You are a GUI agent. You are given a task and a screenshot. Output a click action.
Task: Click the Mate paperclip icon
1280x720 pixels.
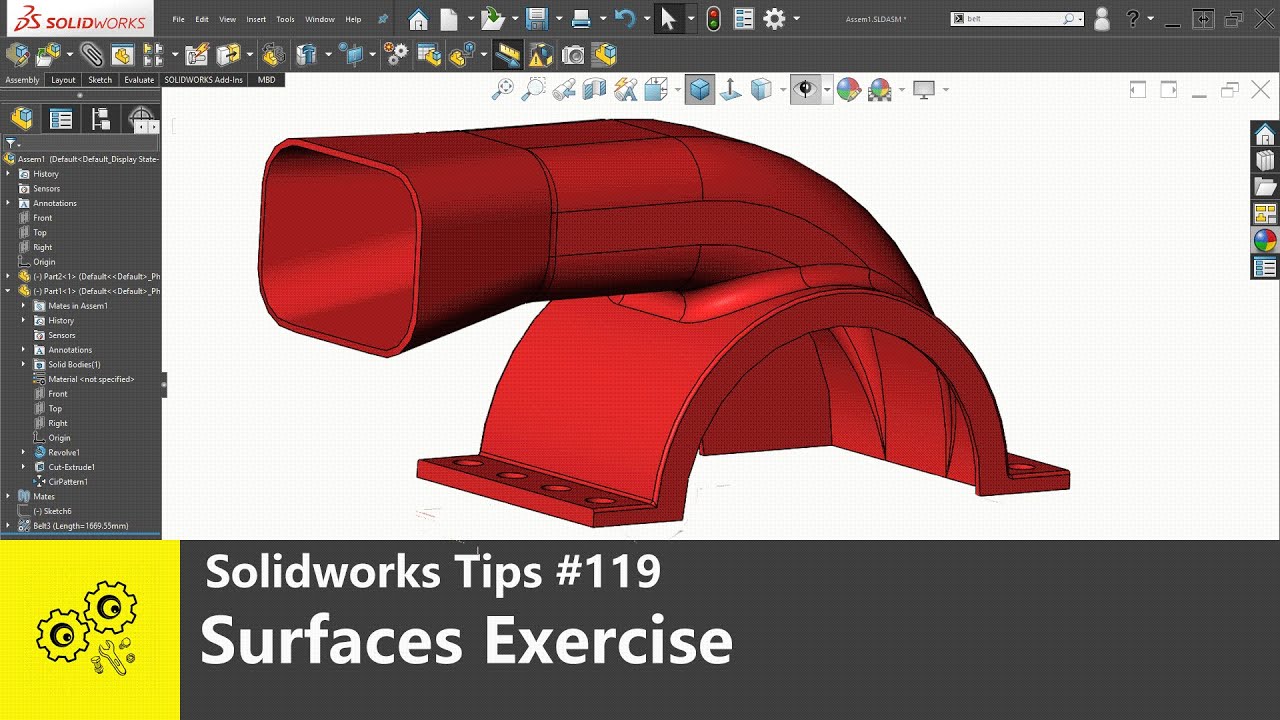pyautogui.click(x=92, y=55)
